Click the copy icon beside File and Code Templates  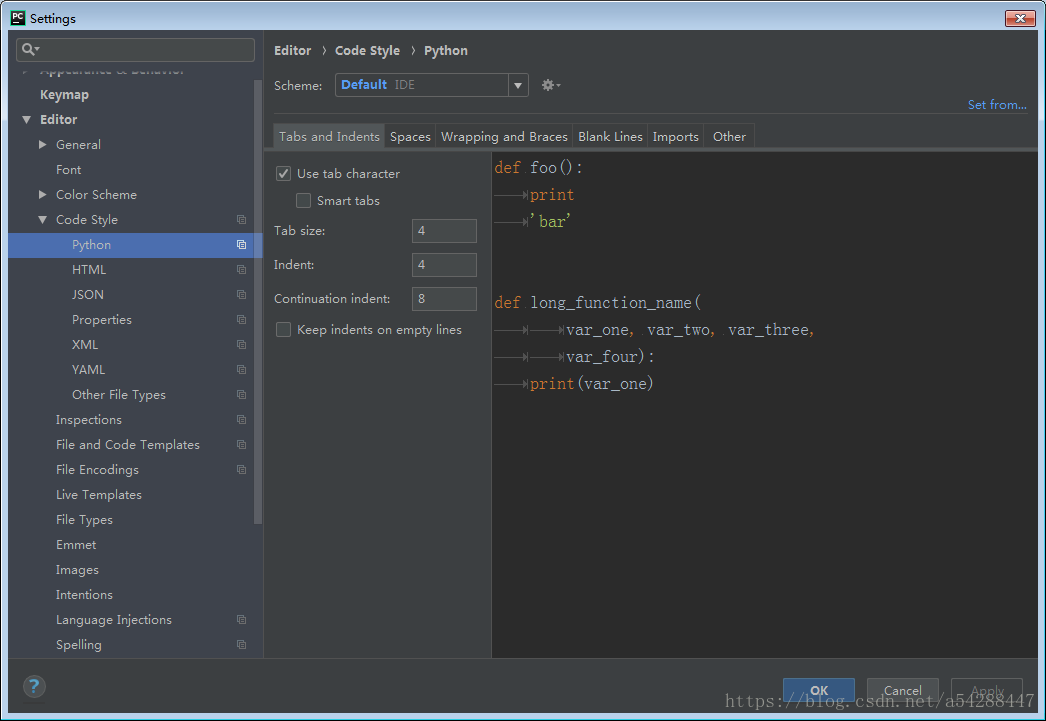(x=241, y=445)
